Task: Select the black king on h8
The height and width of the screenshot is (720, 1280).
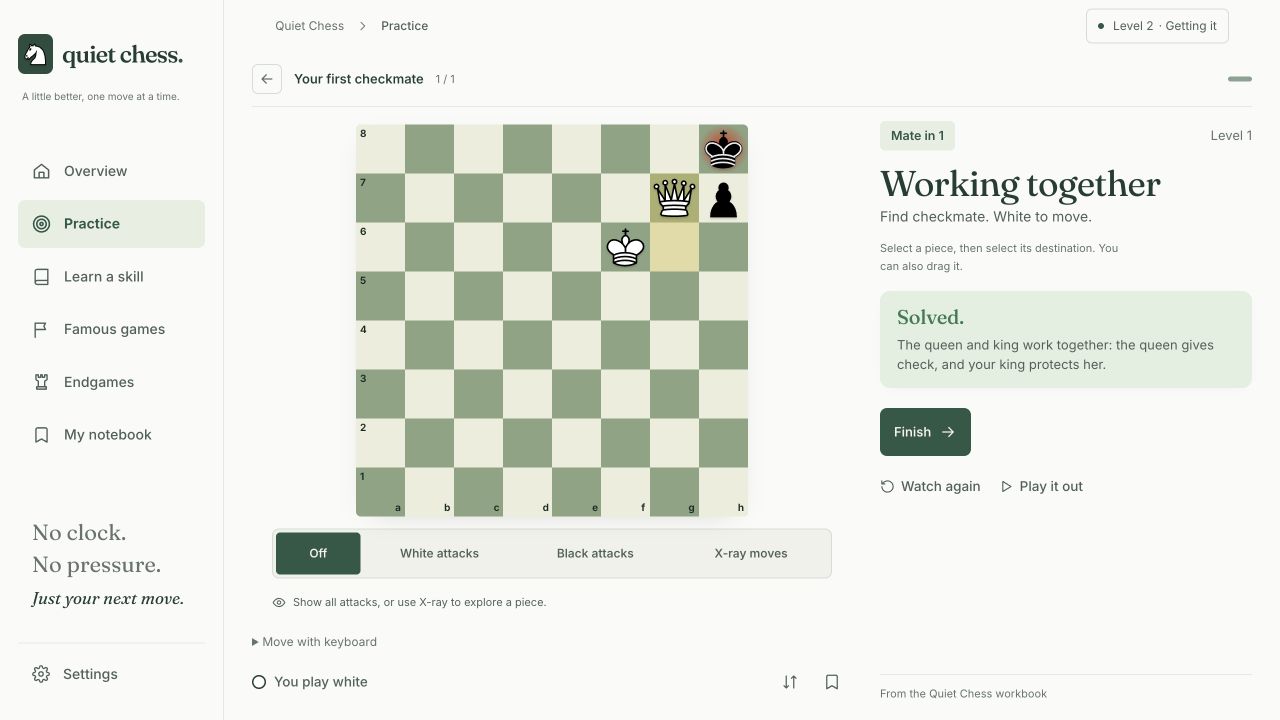Action: [x=723, y=149]
